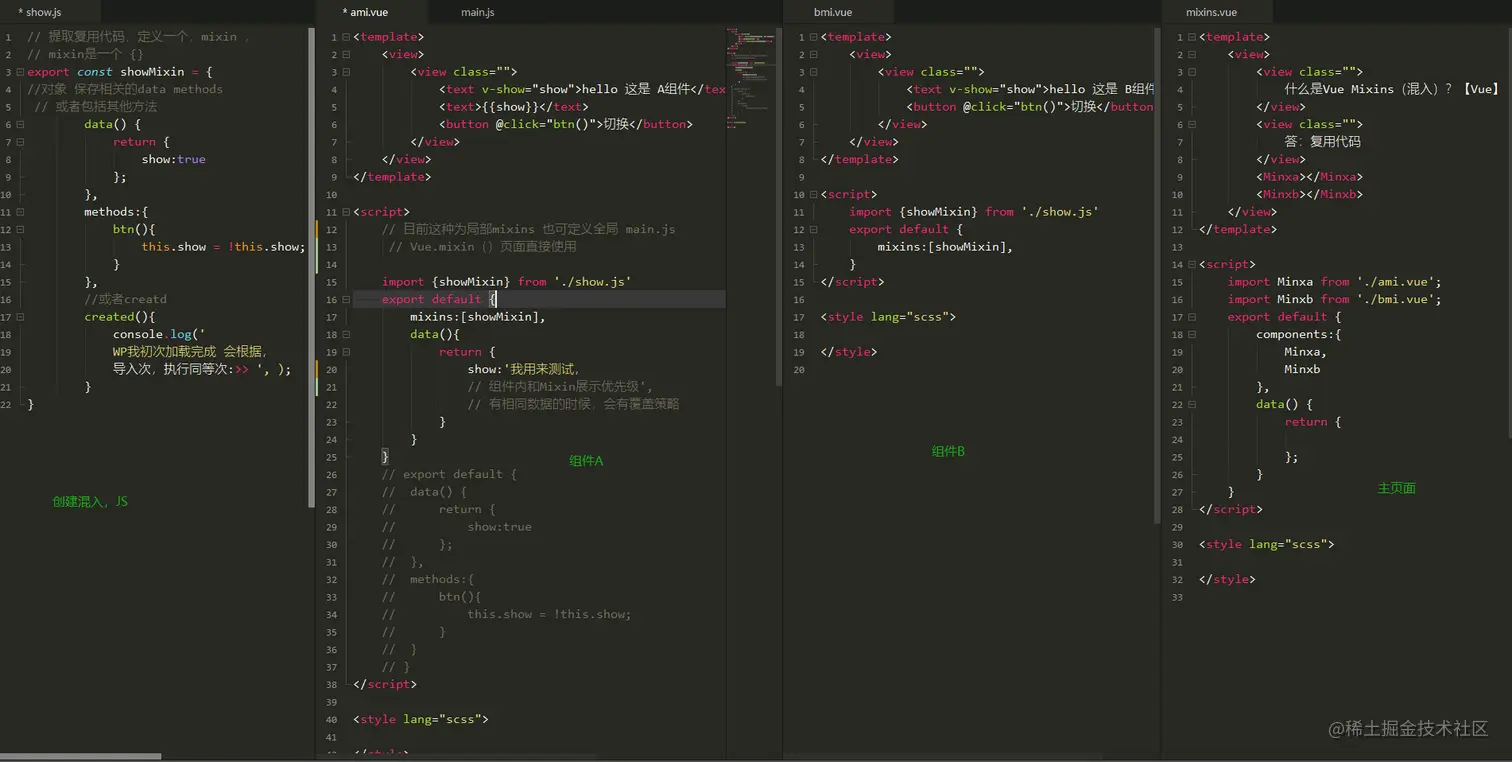Image resolution: width=1512 pixels, height=762 pixels.
Task: Fold the created() hook in show.js
Action: (x=20, y=317)
